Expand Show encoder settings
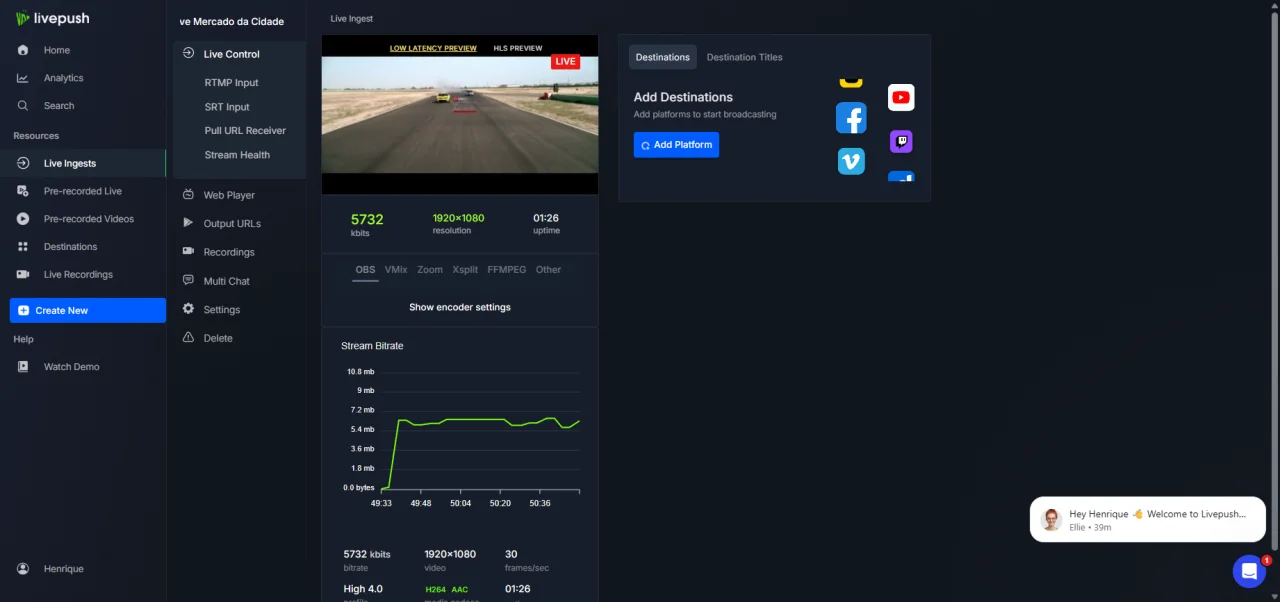The image size is (1280, 602). coord(460,307)
